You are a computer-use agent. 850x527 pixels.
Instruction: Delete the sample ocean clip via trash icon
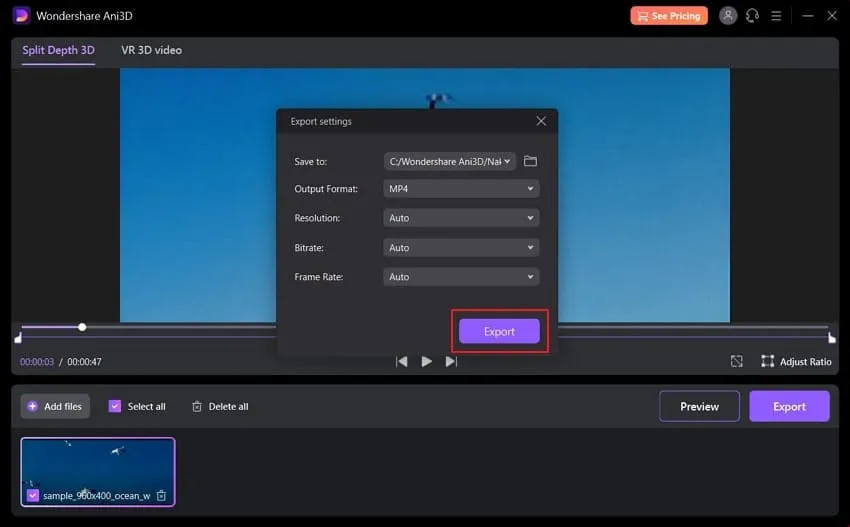[x=162, y=495]
